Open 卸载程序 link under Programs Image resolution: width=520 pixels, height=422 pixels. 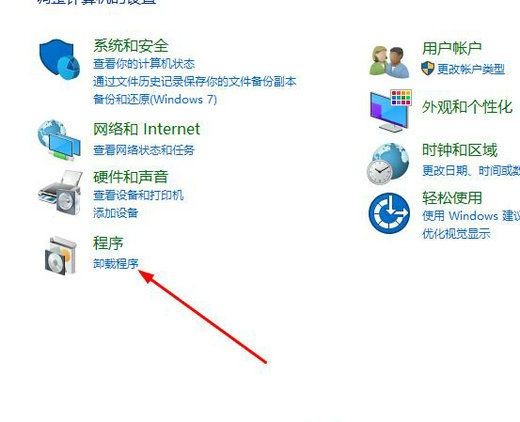pyautogui.click(x=115, y=264)
